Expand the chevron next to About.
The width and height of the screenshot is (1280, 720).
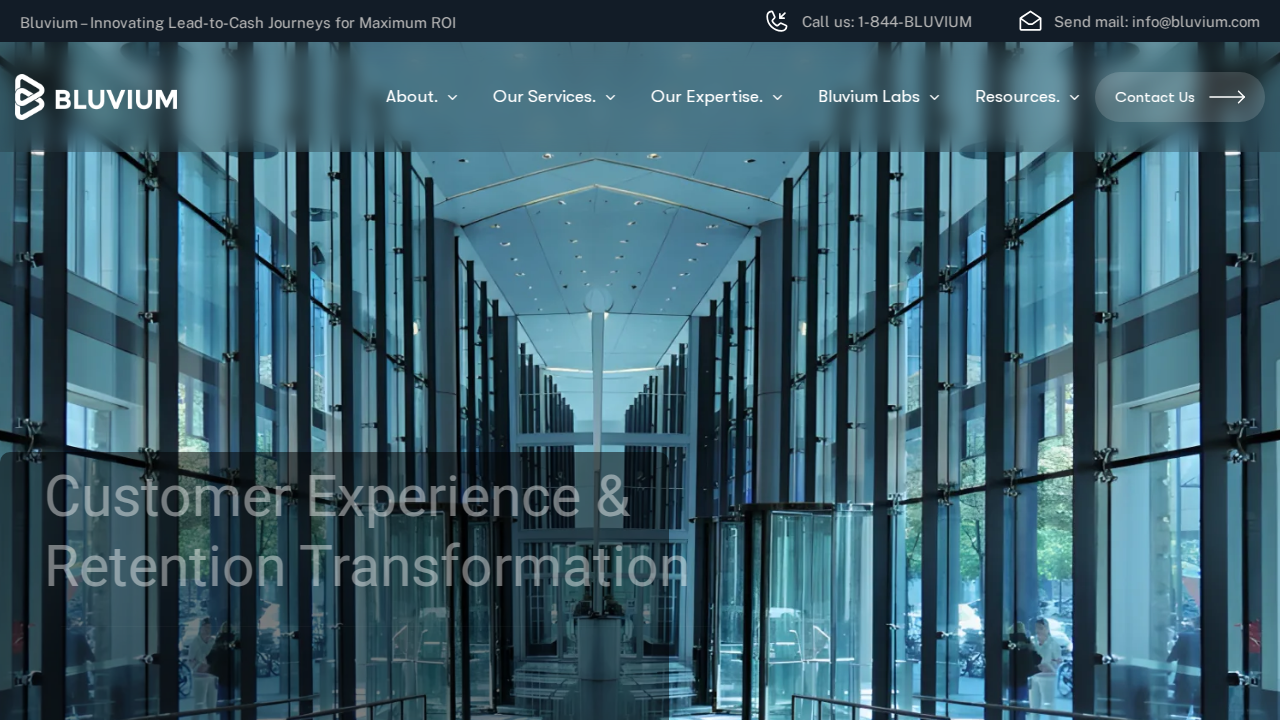tap(452, 97)
